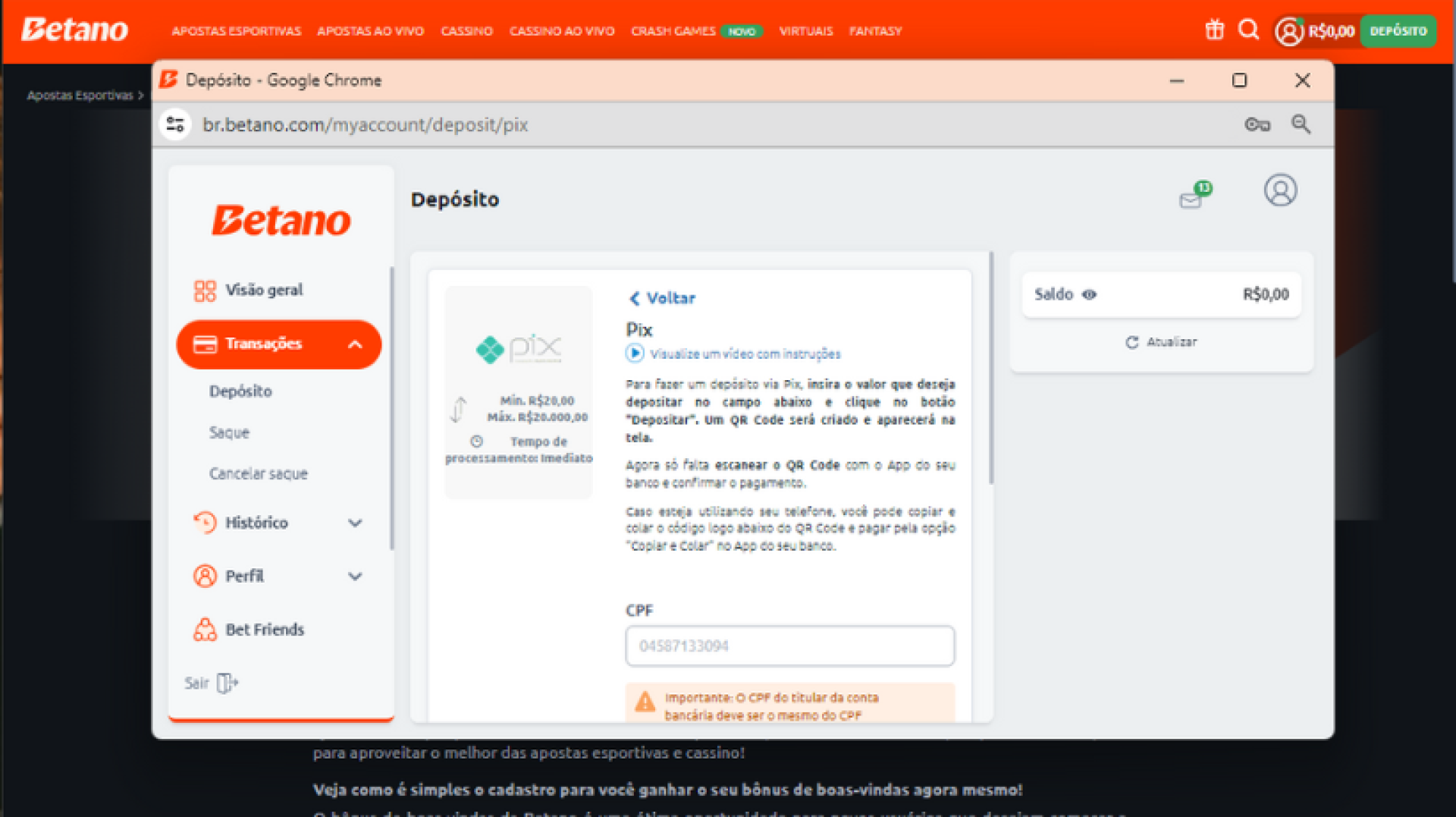
Task: Go to Apostas ao Vivo menu item
Action: pyautogui.click(x=370, y=31)
